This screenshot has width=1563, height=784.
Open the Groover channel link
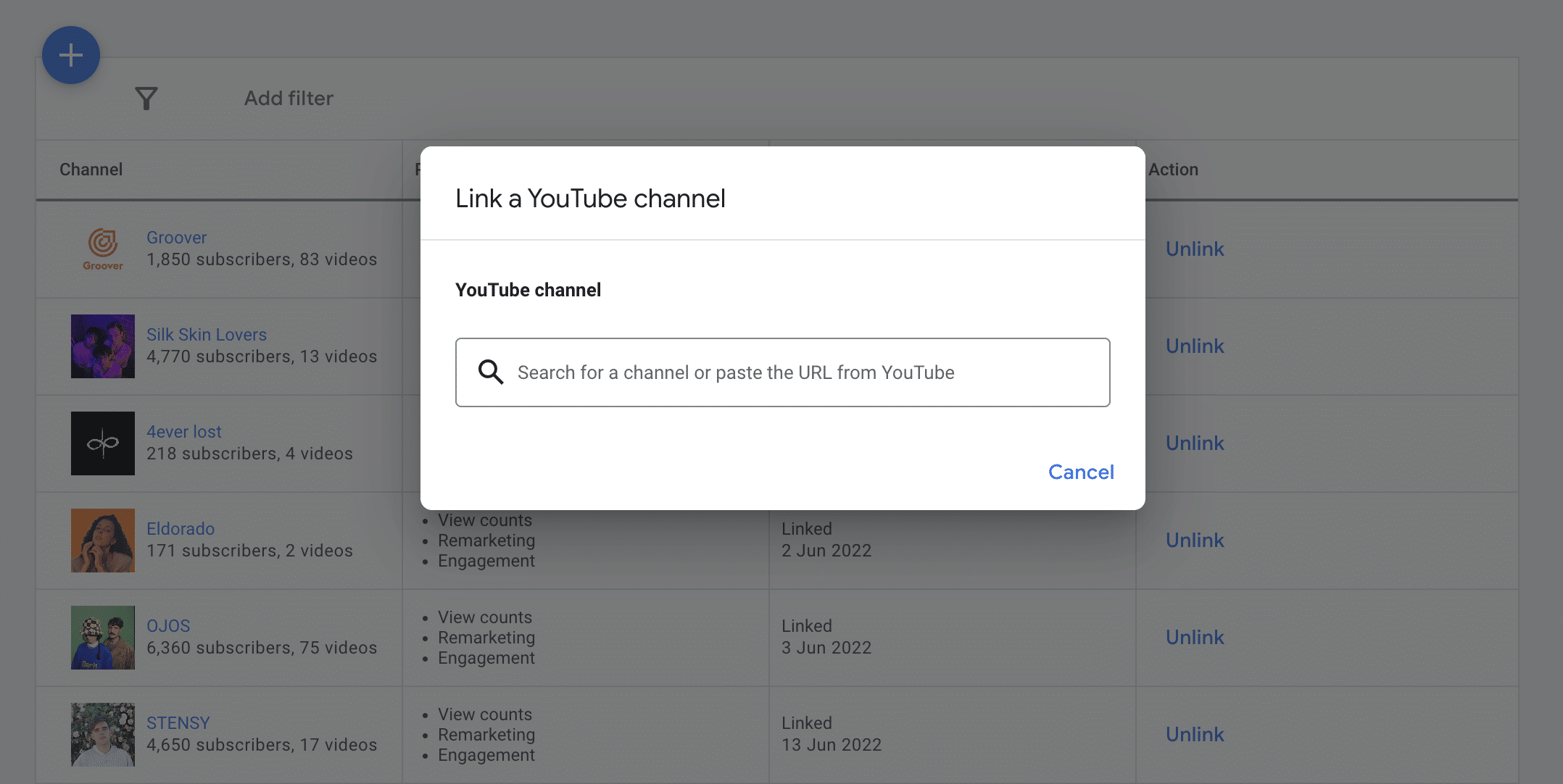(176, 238)
